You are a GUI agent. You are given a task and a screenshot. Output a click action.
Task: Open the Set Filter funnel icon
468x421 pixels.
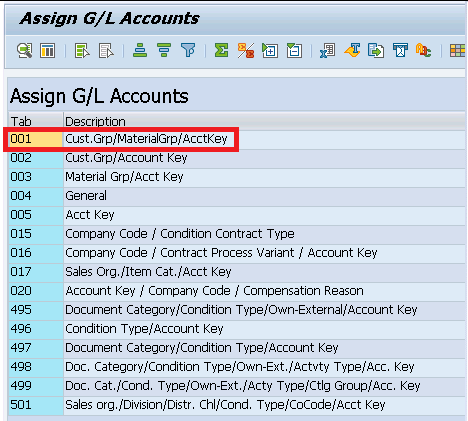tap(188, 51)
